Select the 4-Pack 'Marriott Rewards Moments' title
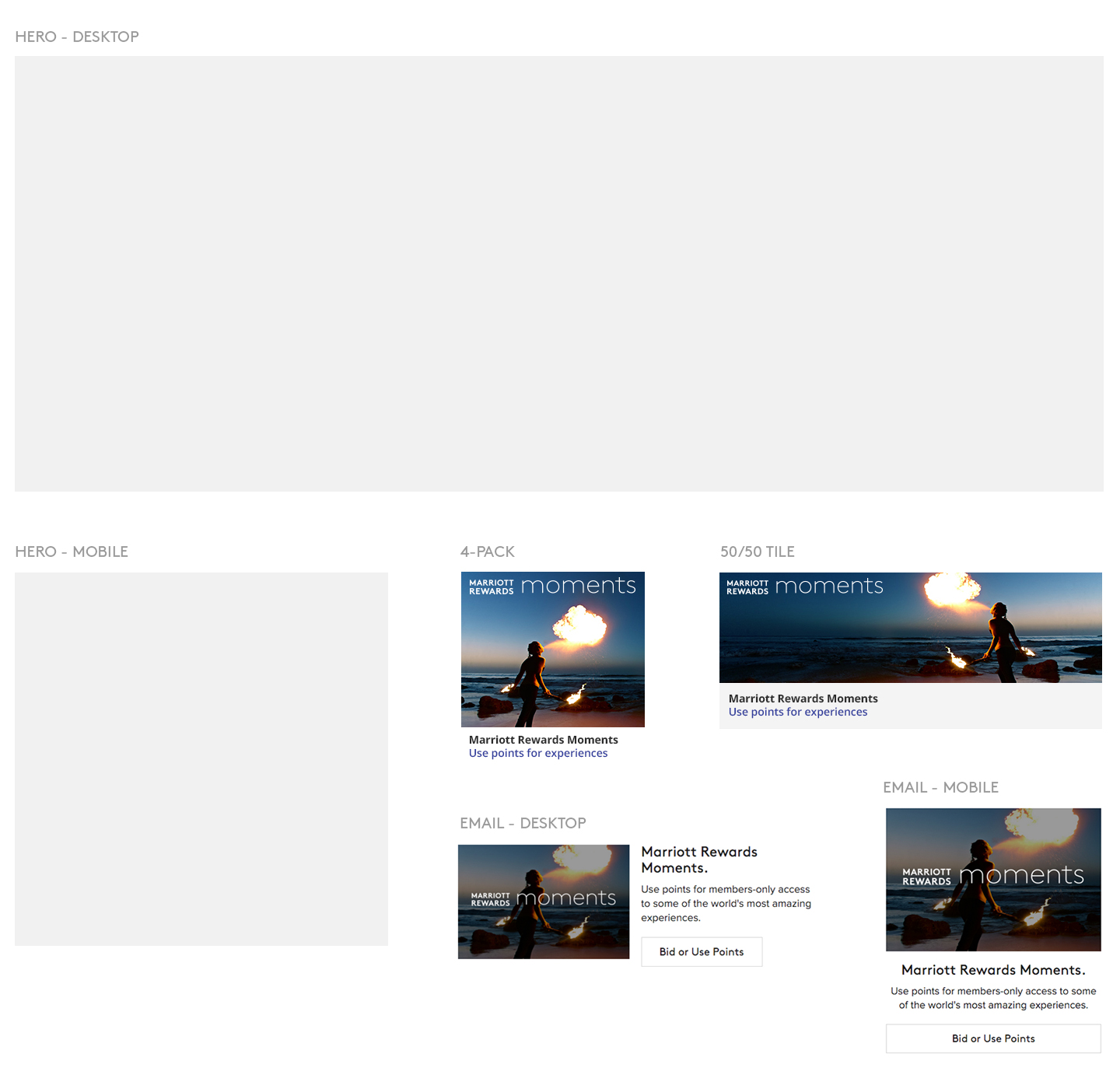 [543, 740]
